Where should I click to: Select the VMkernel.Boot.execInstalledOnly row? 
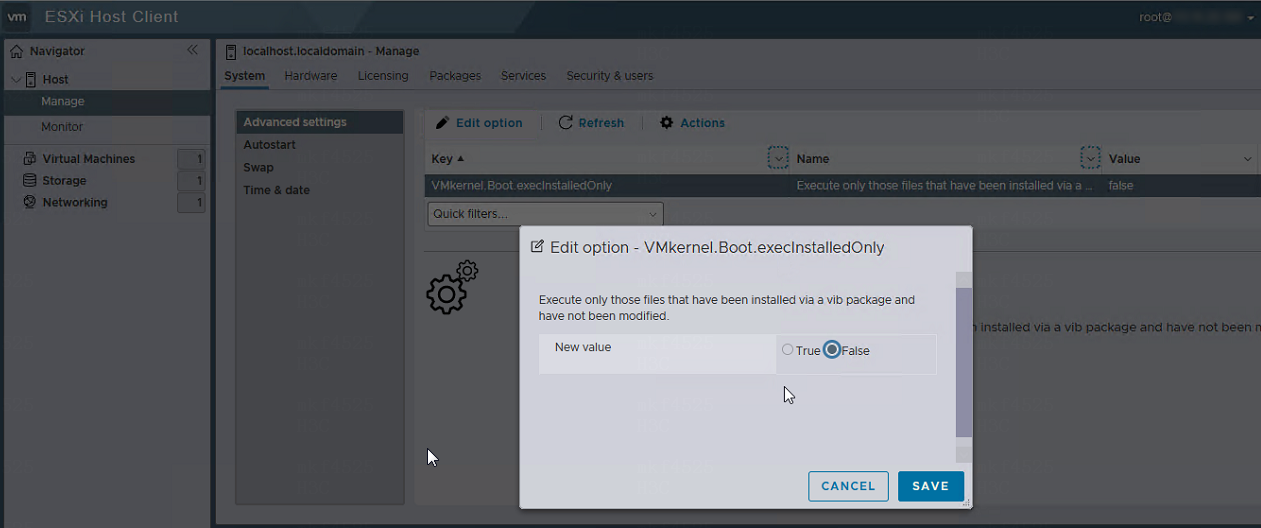[842, 186]
